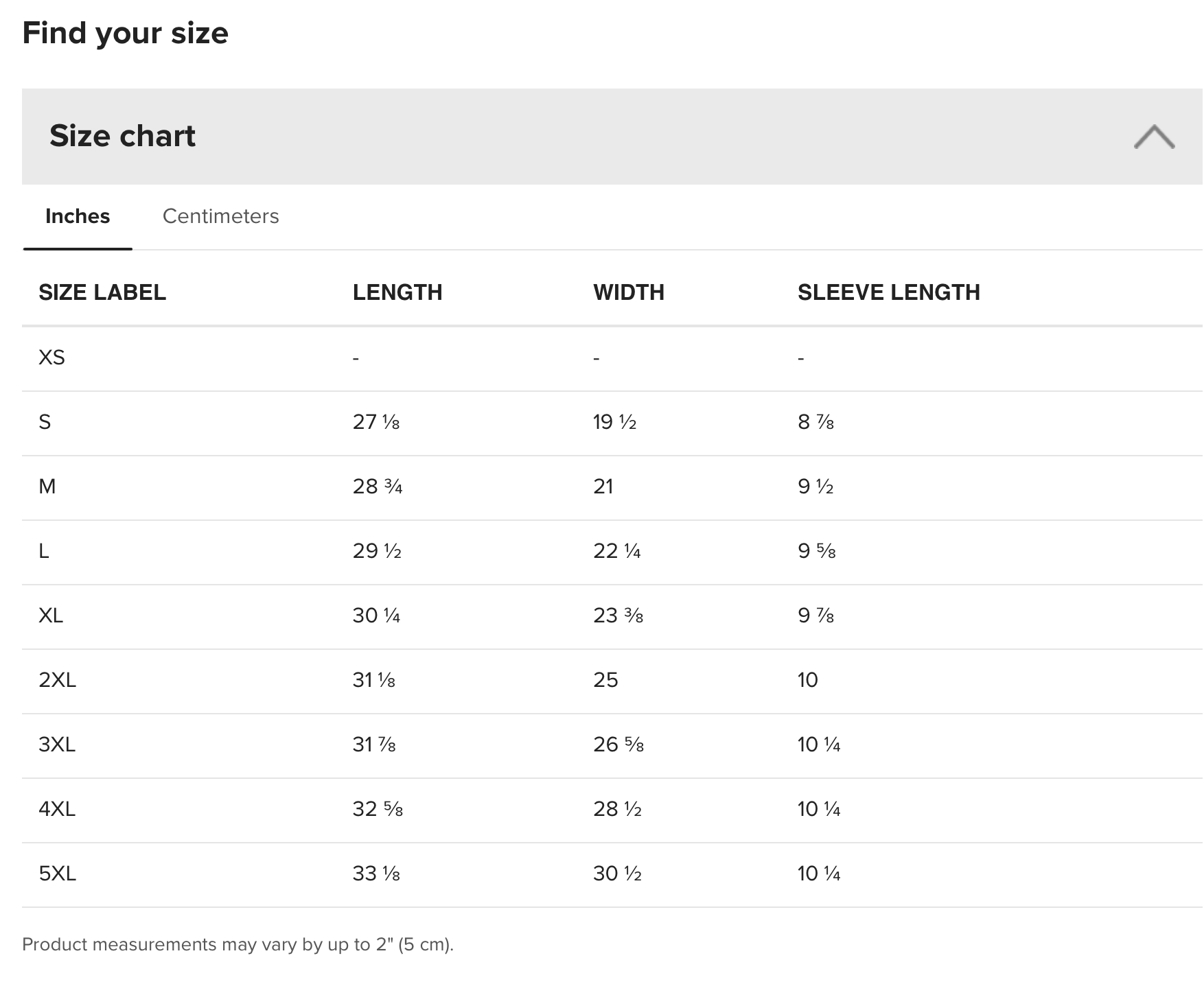
Task: Select the XS size row label
Action: tap(51, 358)
